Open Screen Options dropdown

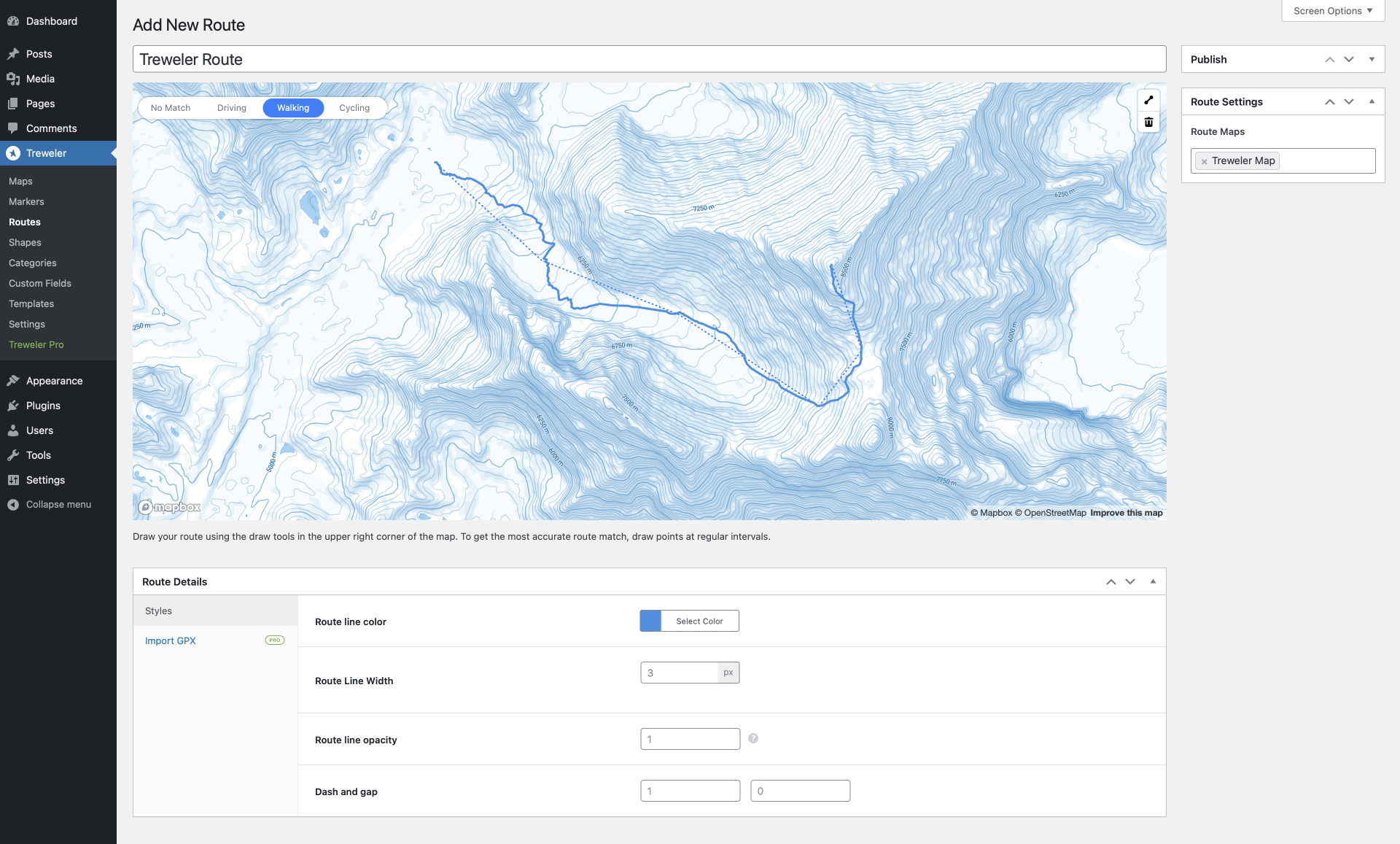(x=1333, y=11)
